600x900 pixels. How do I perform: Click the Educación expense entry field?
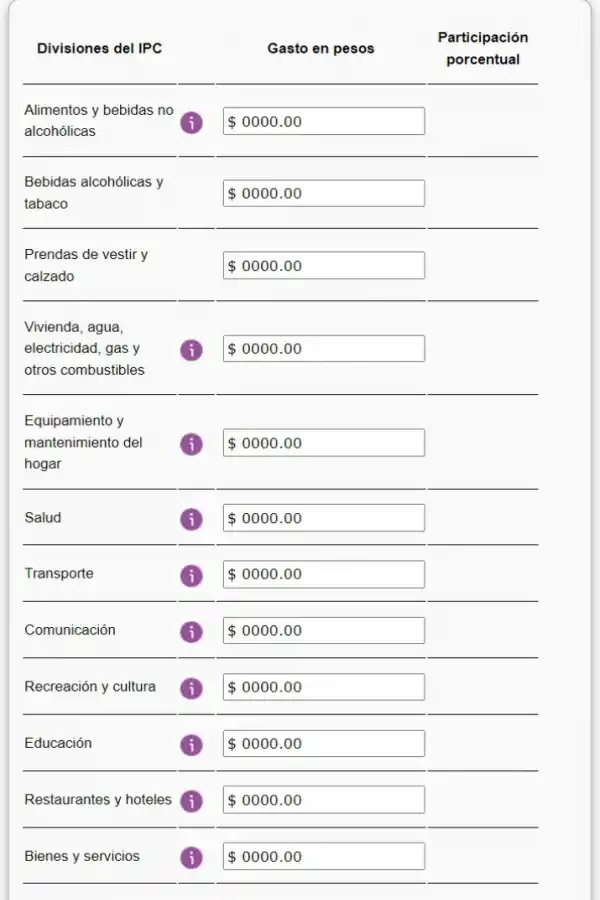pos(322,743)
